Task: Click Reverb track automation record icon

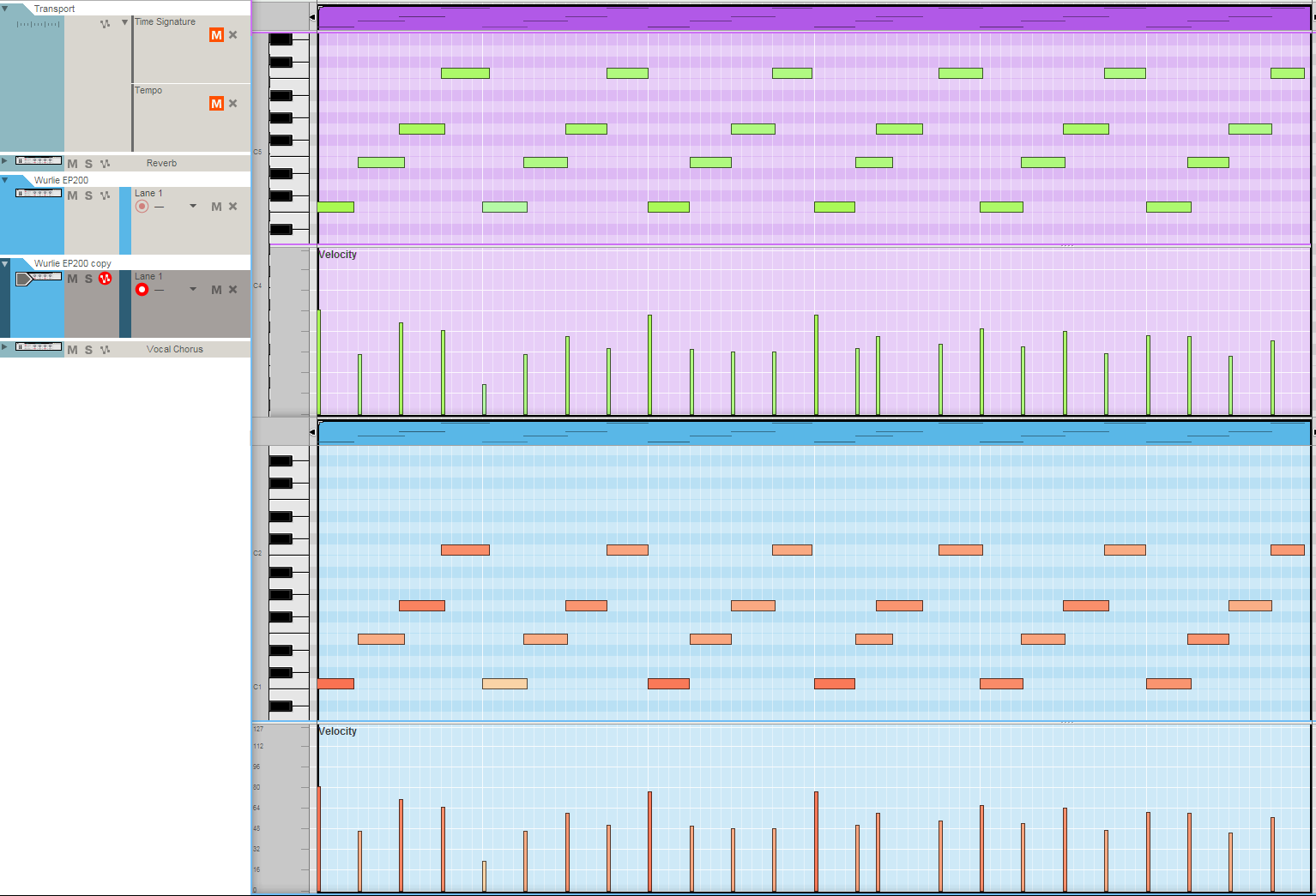Action: point(105,163)
